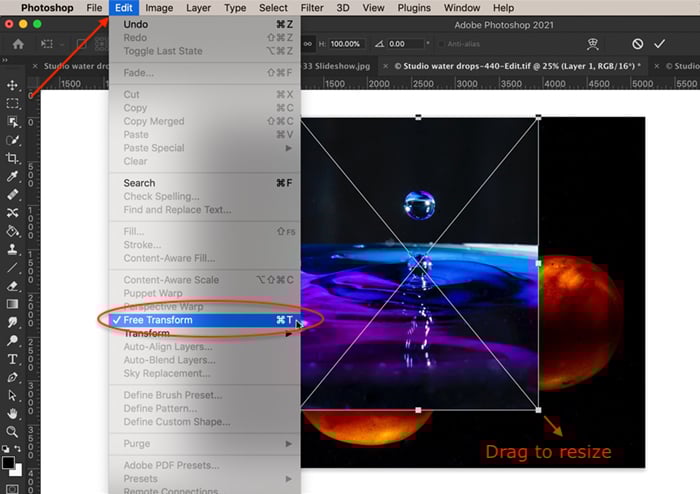Image resolution: width=700 pixels, height=494 pixels.
Task: Select the Dodge tool
Action: click(12, 340)
